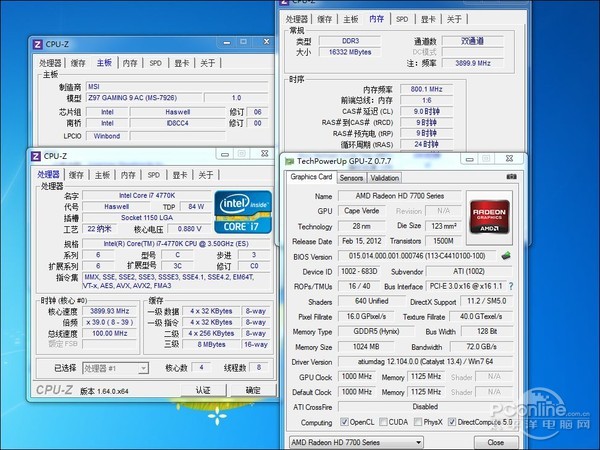
Task: Toggle the CUDA checkbox
Action: (x=387, y=422)
